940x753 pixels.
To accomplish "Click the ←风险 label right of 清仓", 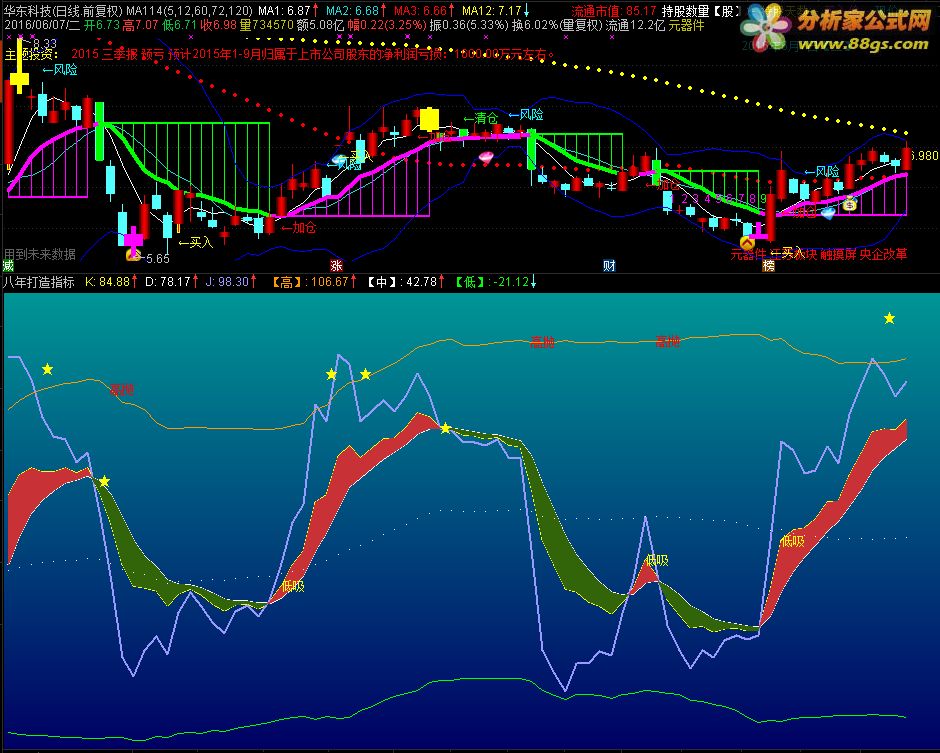I will tap(526, 115).
